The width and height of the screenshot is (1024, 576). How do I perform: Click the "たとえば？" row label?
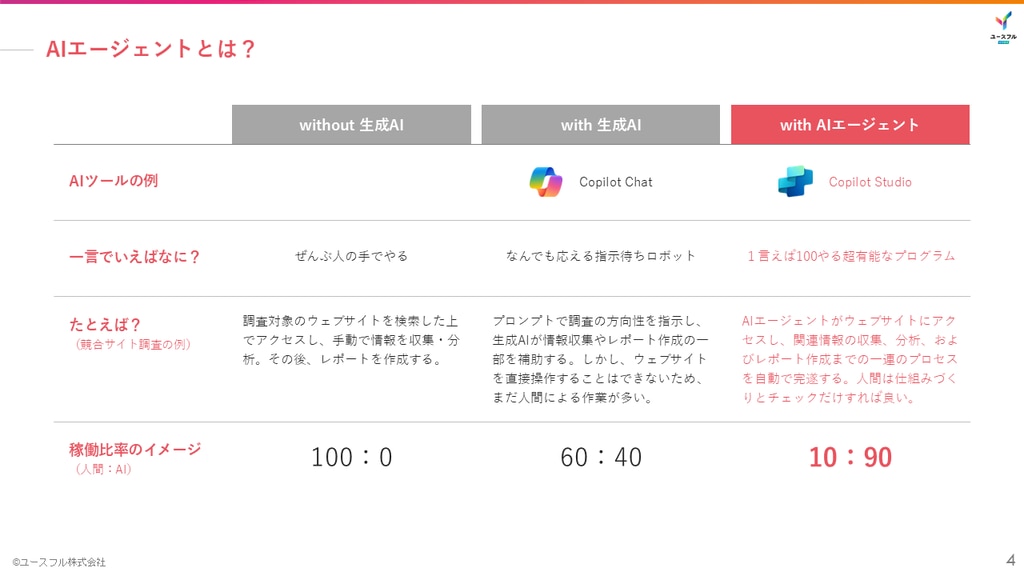(x=105, y=325)
